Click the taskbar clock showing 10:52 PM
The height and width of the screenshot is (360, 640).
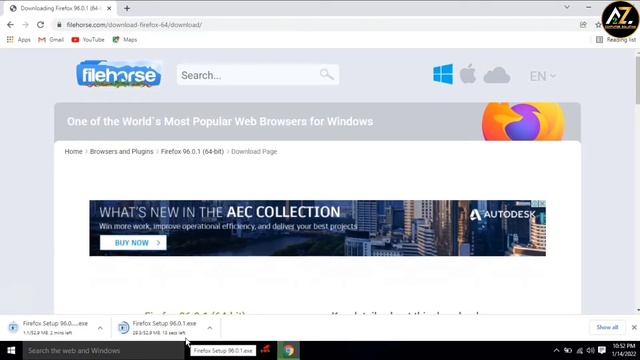[624, 350]
